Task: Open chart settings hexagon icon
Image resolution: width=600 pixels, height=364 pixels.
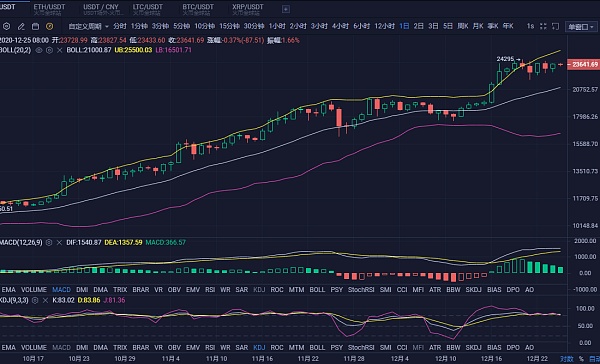Action: coord(7,26)
